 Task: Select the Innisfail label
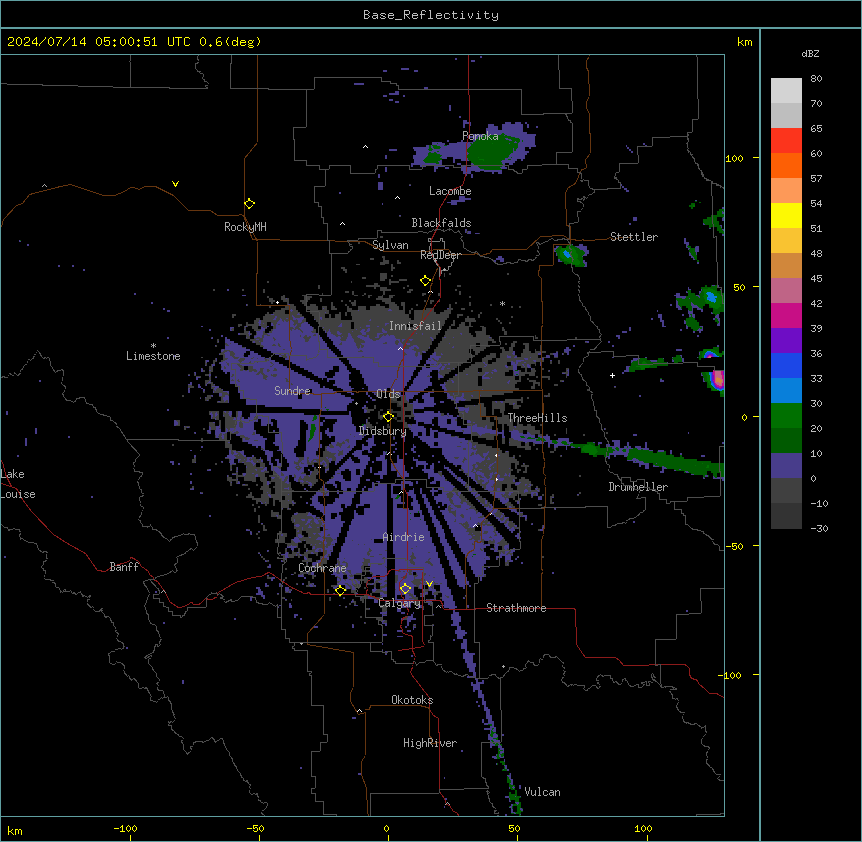416,326
